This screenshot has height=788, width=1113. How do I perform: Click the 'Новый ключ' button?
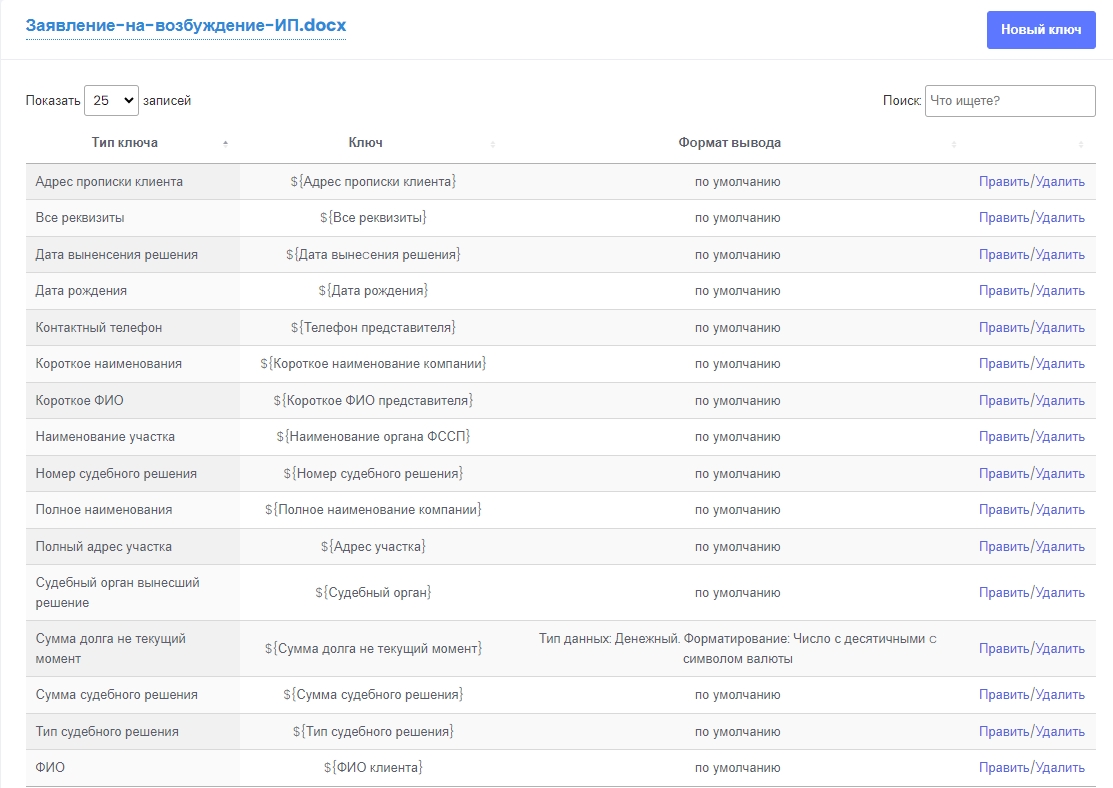point(1040,30)
